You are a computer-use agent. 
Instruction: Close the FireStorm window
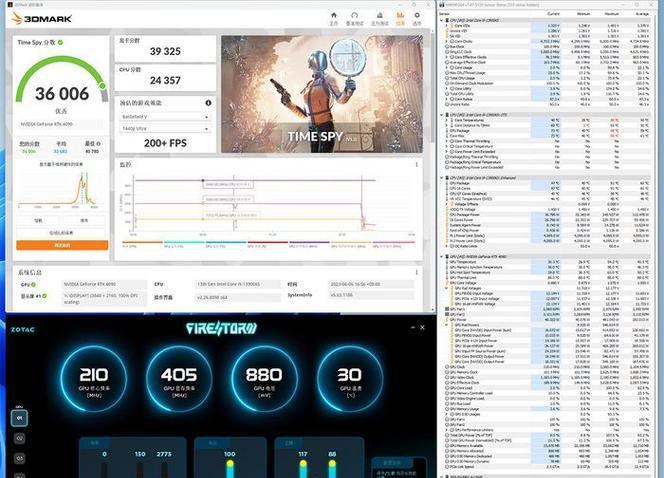click(422, 327)
